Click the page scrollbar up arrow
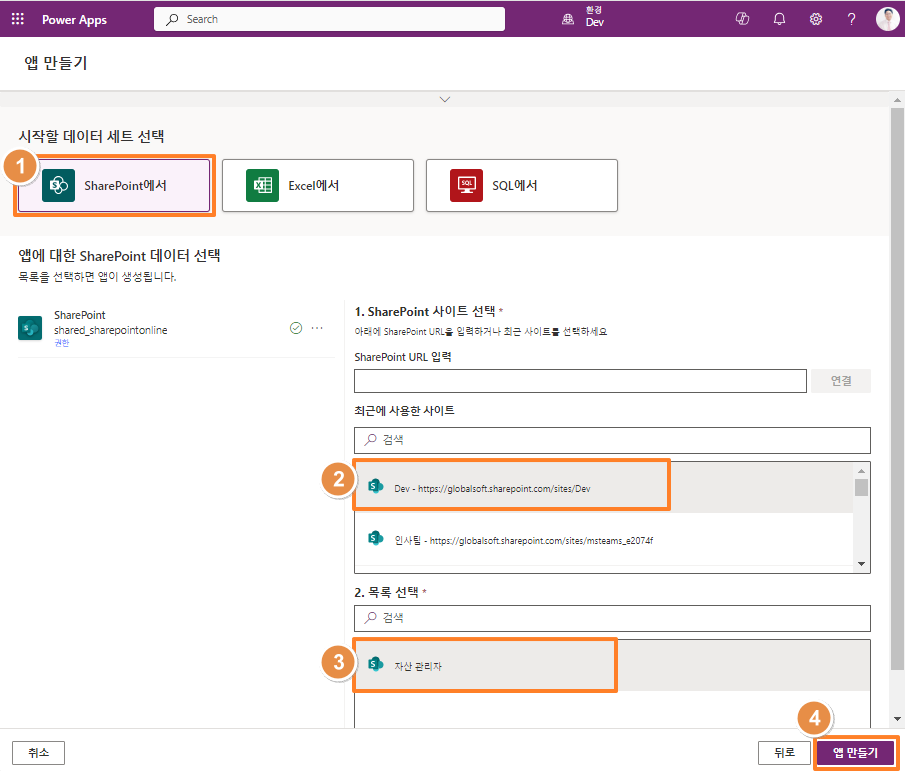Screen dimensions: 905x771 pyautogui.click(x=897, y=100)
